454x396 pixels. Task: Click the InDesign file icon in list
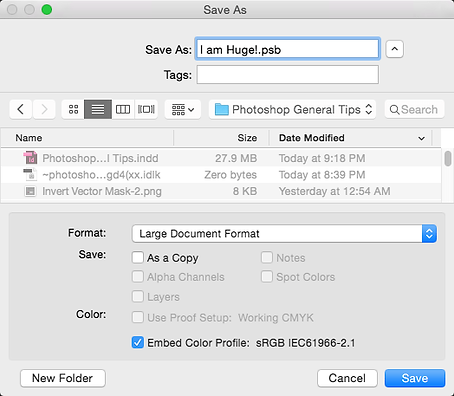tap(30, 158)
